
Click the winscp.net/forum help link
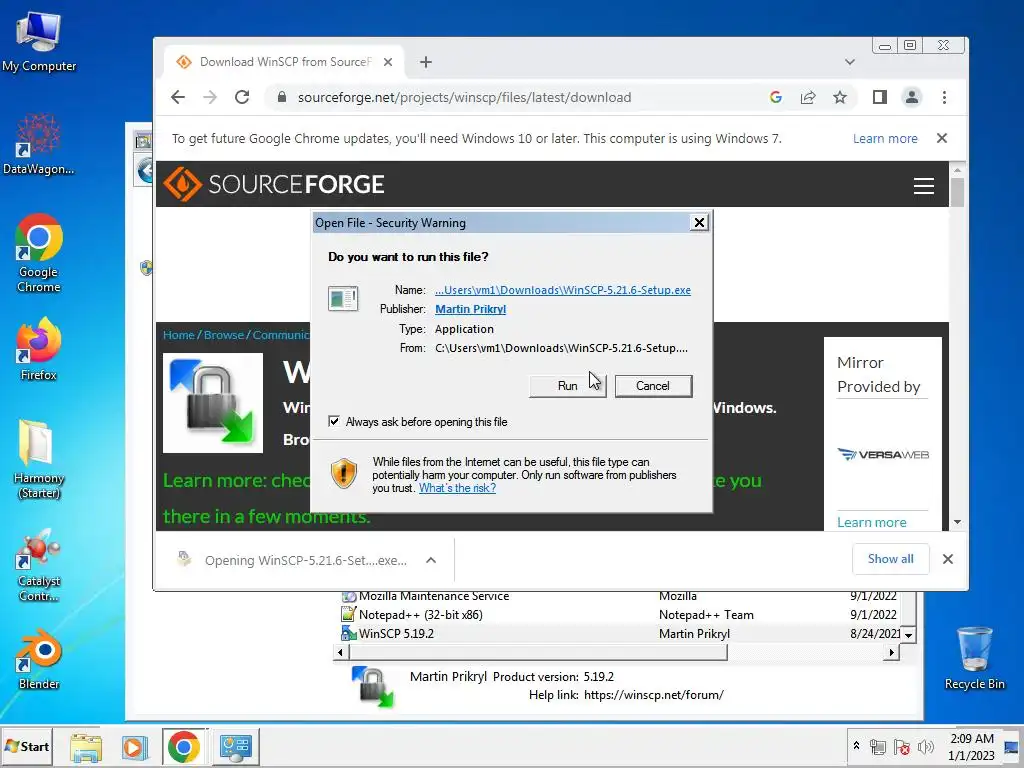coord(654,695)
